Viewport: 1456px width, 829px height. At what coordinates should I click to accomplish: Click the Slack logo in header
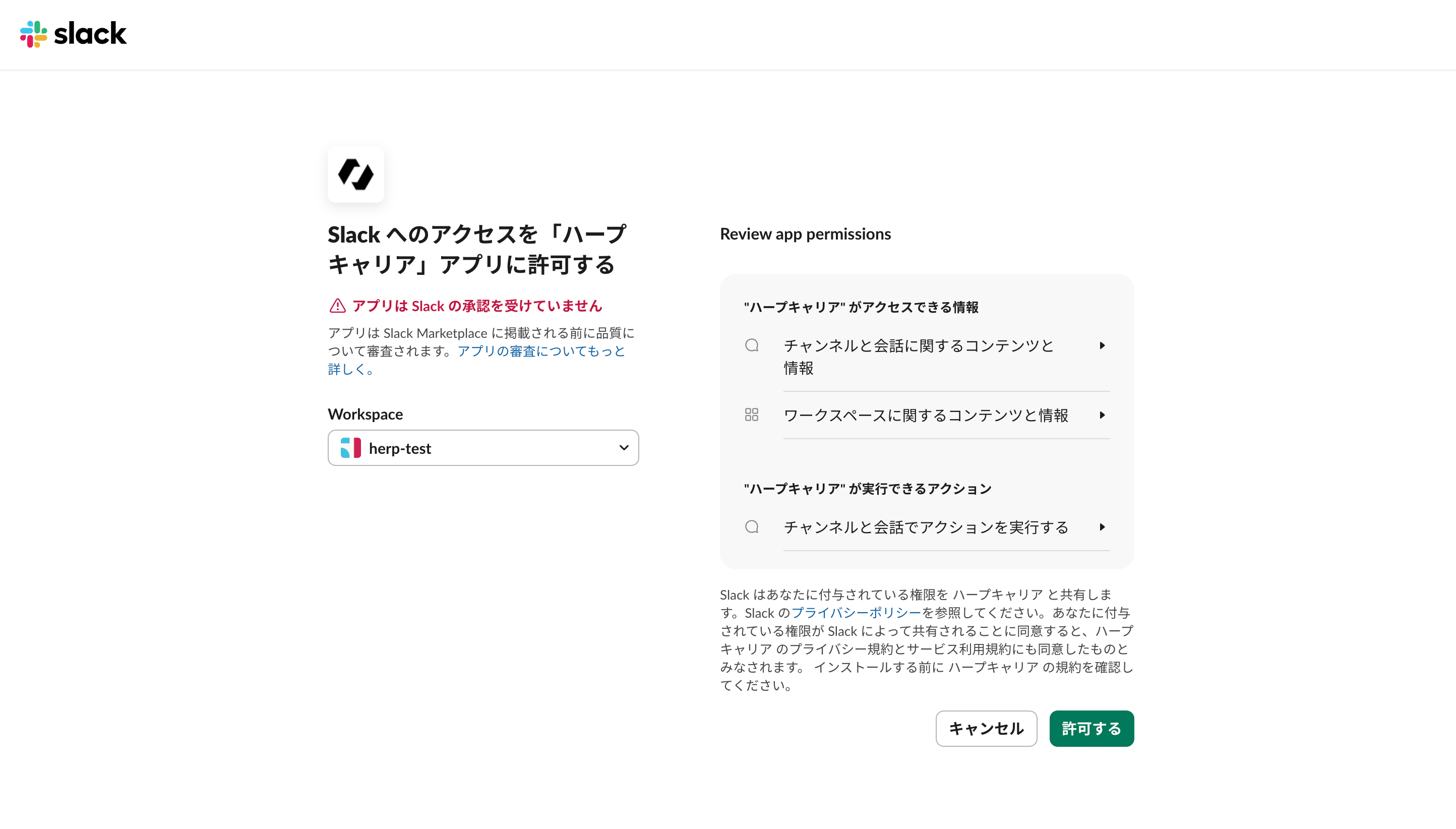[74, 34]
